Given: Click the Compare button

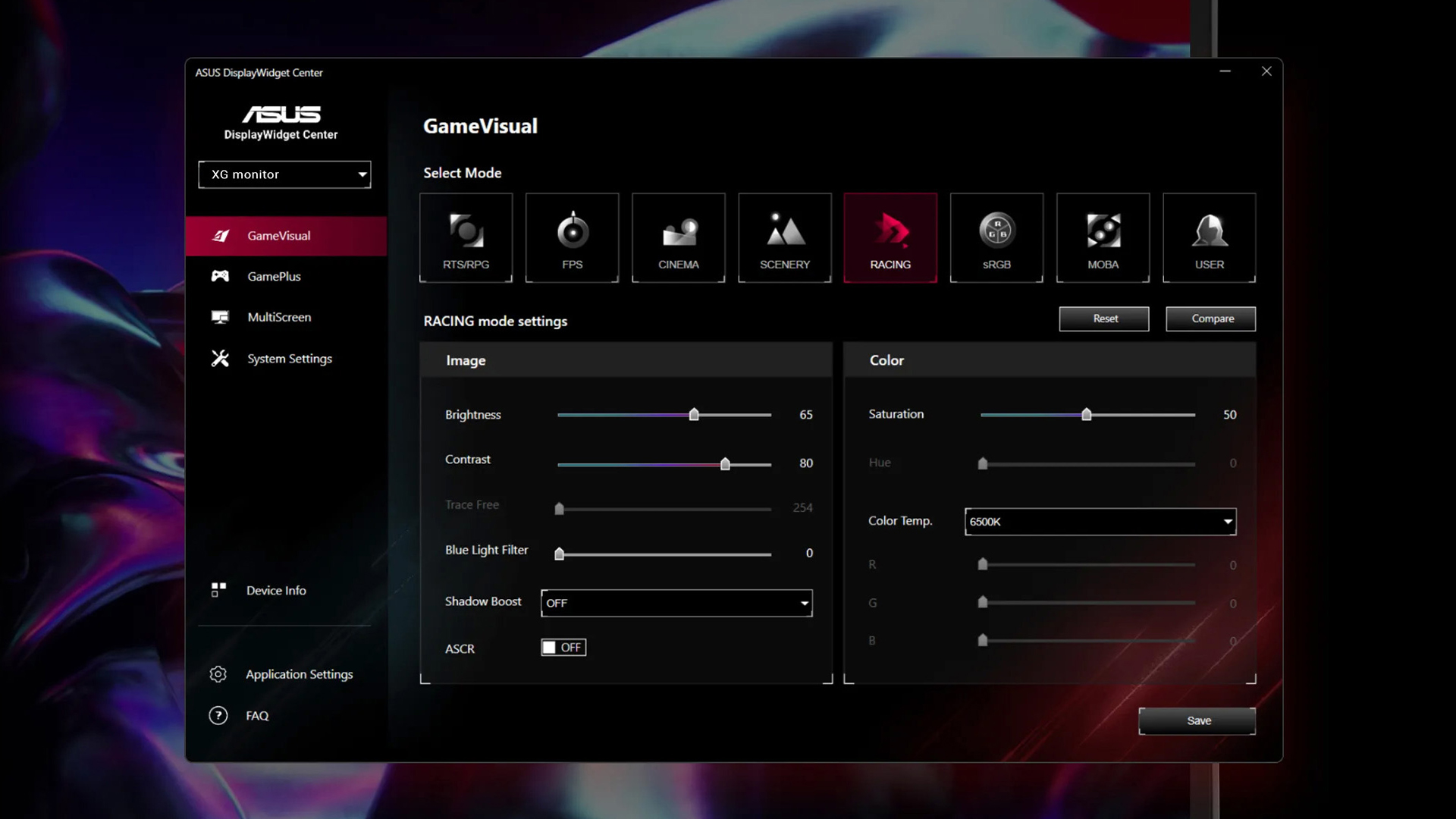Looking at the screenshot, I should [x=1211, y=318].
